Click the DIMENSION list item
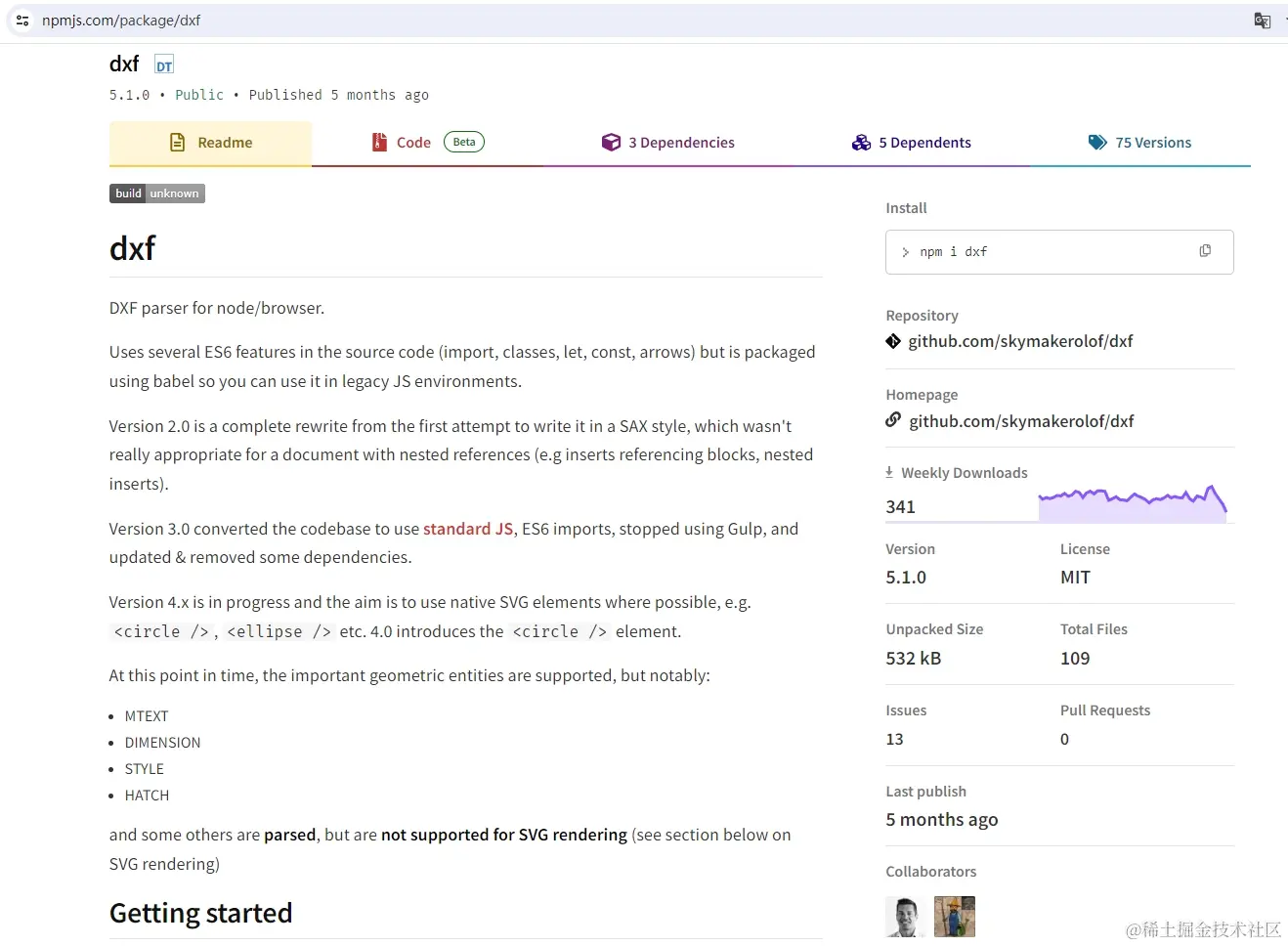Screen dimensions: 1288x946 click(x=163, y=743)
